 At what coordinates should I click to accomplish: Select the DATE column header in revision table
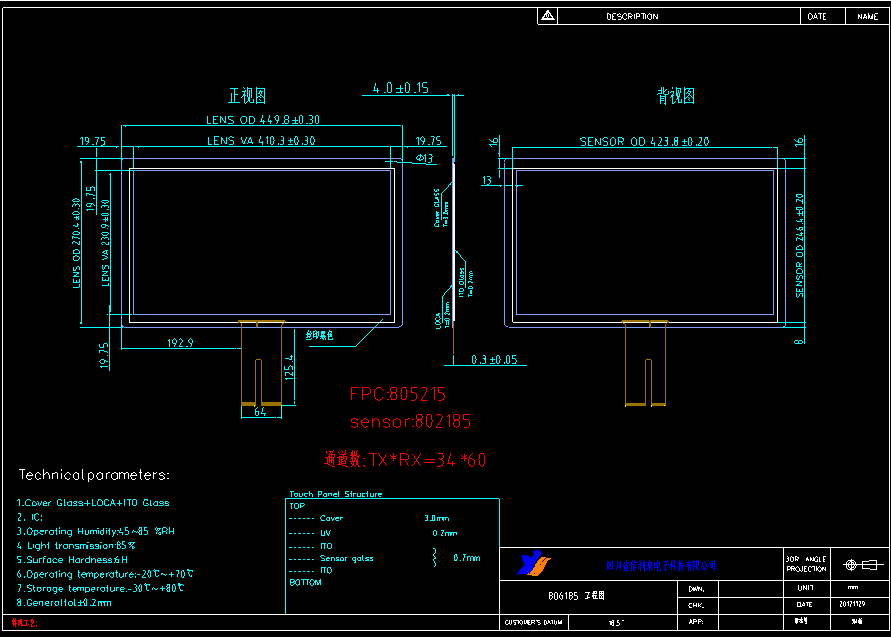click(x=817, y=16)
